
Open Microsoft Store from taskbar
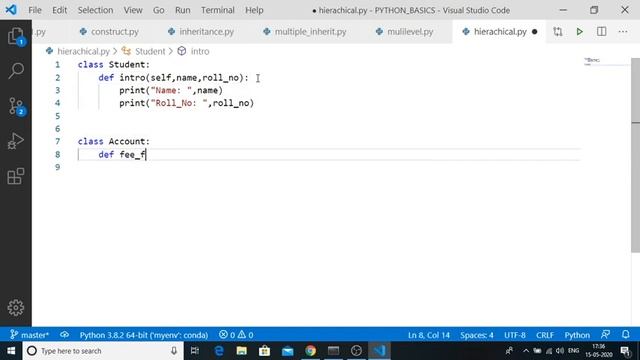pyautogui.click(x=264, y=351)
